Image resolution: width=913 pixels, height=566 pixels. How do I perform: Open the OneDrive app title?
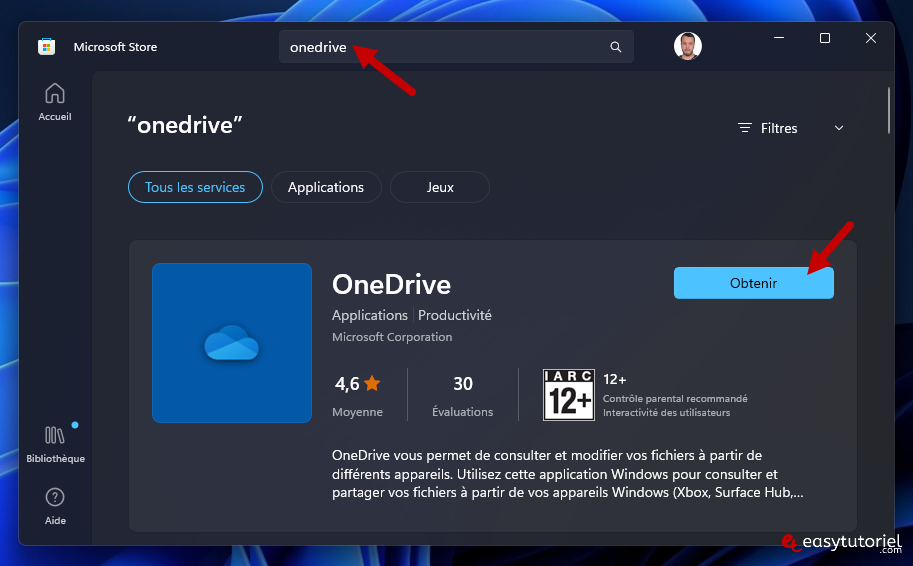point(391,284)
